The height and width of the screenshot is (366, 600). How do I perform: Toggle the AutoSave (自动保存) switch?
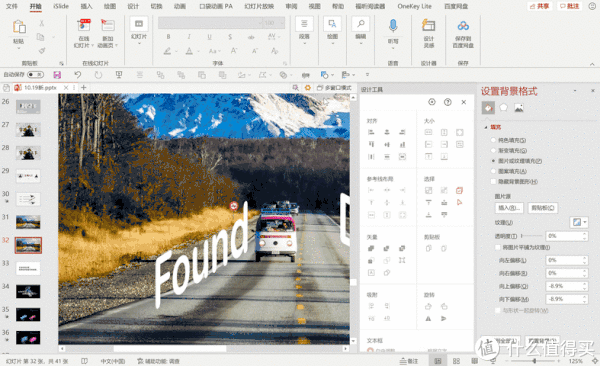tap(35, 75)
